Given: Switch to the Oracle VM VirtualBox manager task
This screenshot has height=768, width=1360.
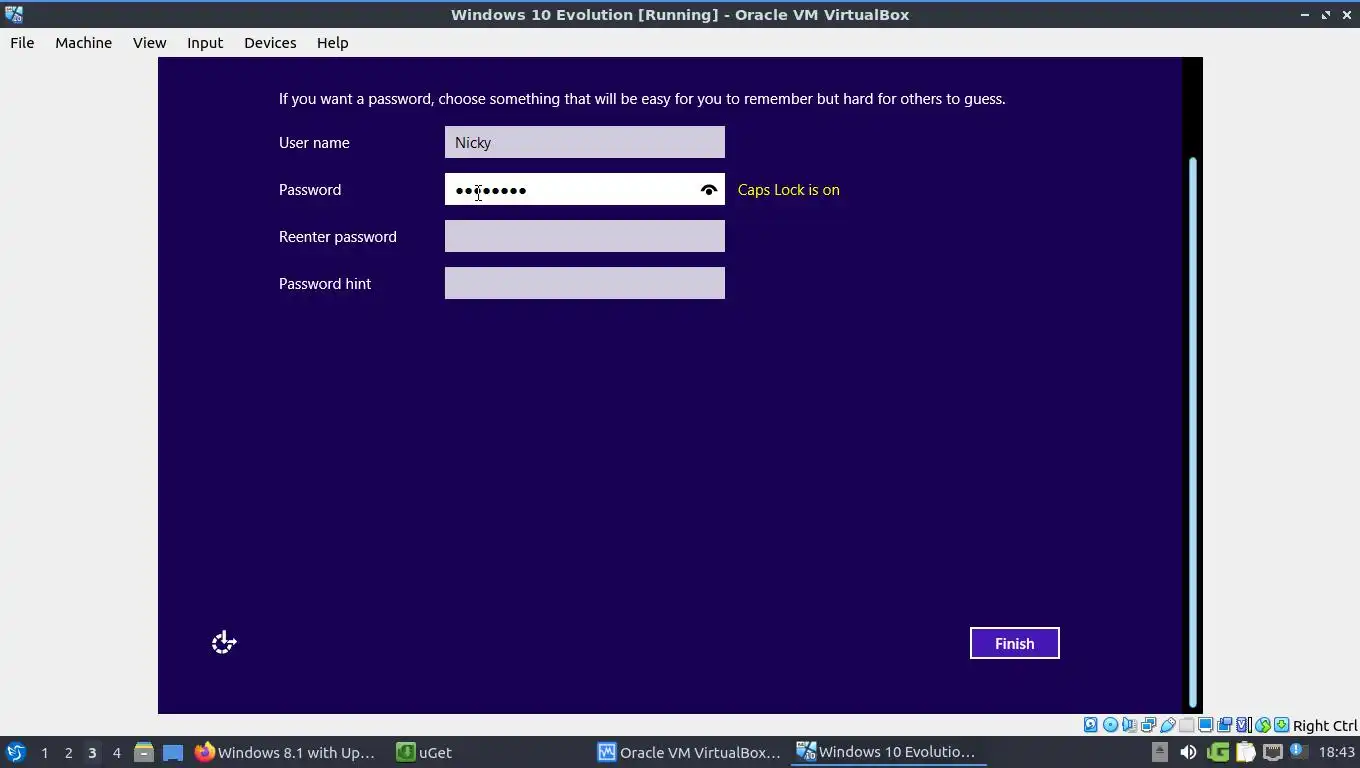Looking at the screenshot, I should [690, 752].
